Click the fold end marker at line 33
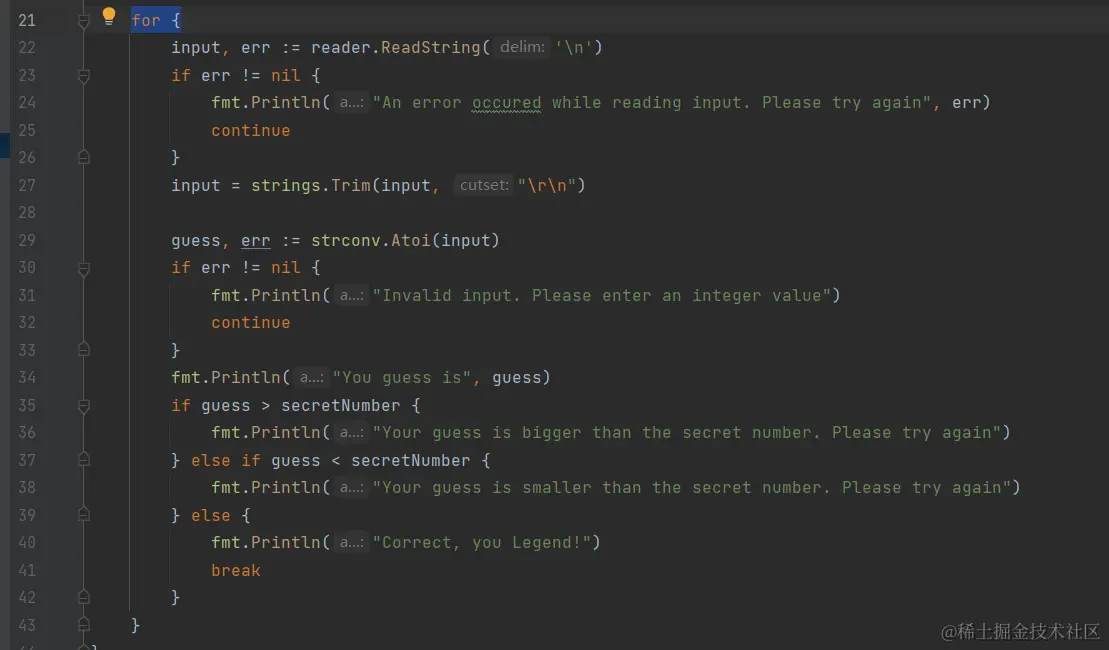Image resolution: width=1109 pixels, height=650 pixels. pyautogui.click(x=83, y=349)
